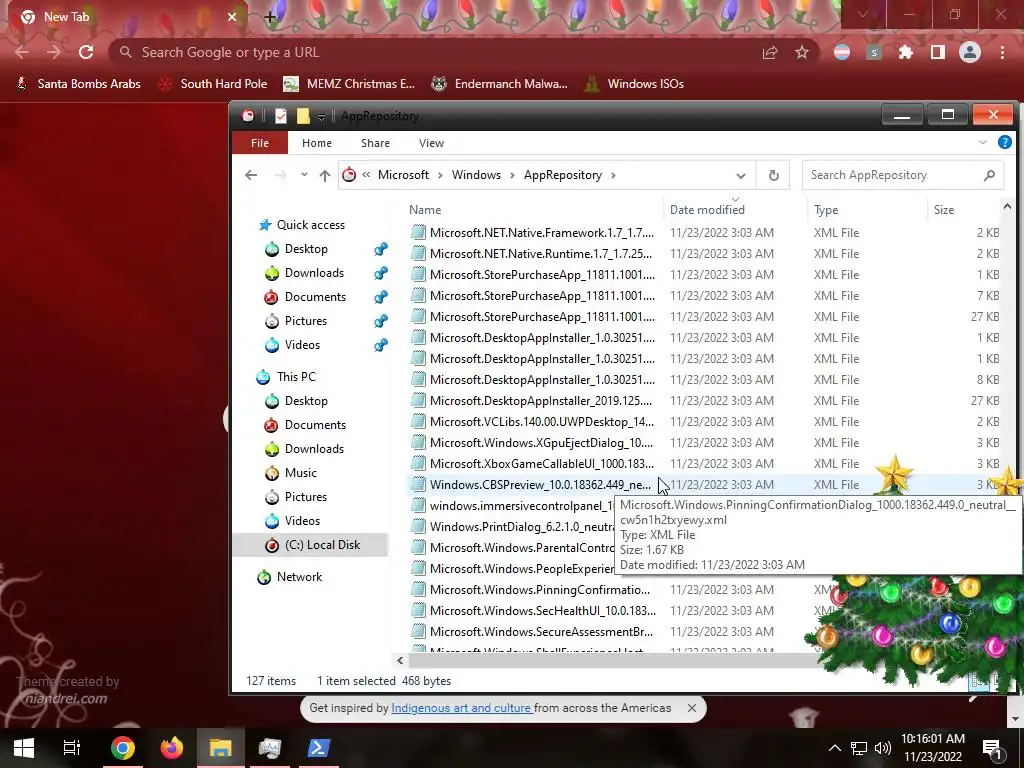Go back in File Explorer
This screenshot has height=768, width=1024.
coord(251,175)
